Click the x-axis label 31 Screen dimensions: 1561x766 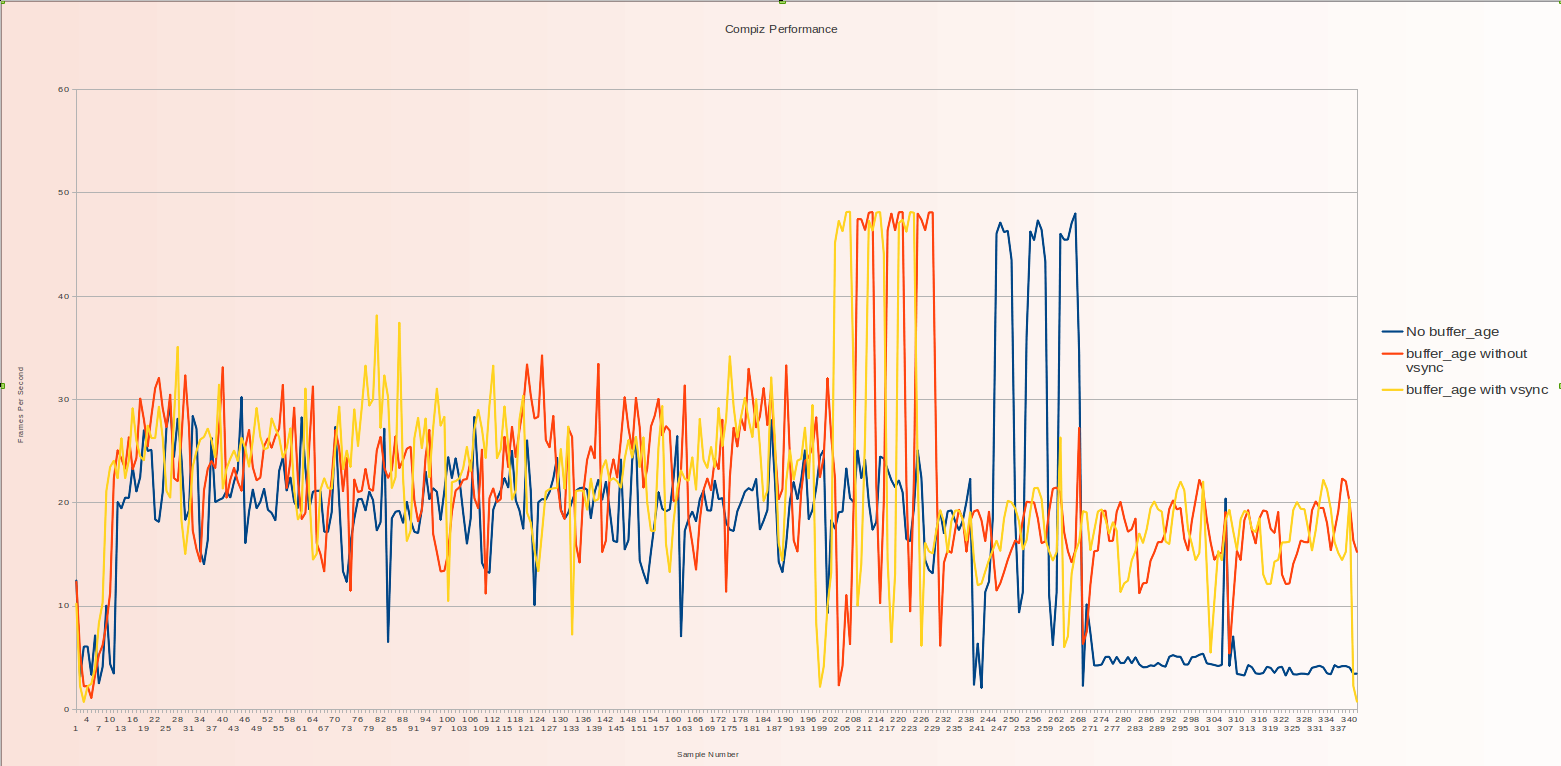[x=188, y=728]
